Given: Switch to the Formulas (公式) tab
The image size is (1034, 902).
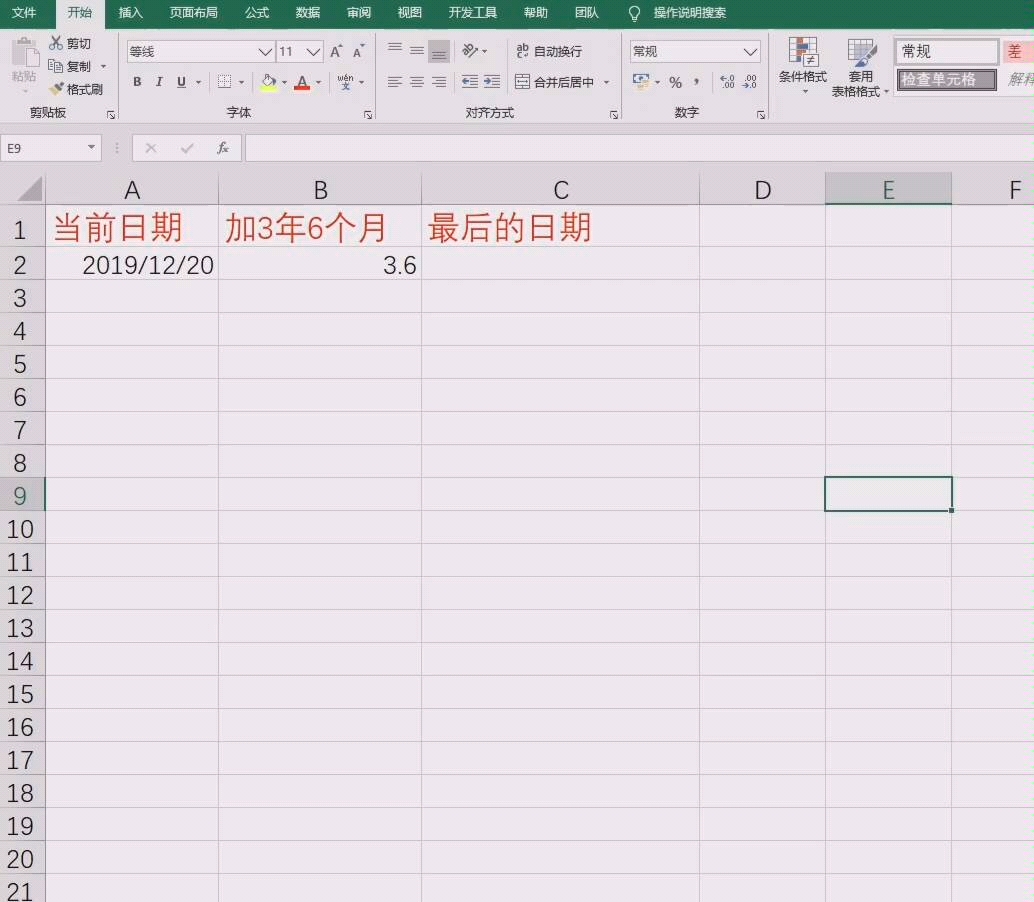Looking at the screenshot, I should click(257, 13).
